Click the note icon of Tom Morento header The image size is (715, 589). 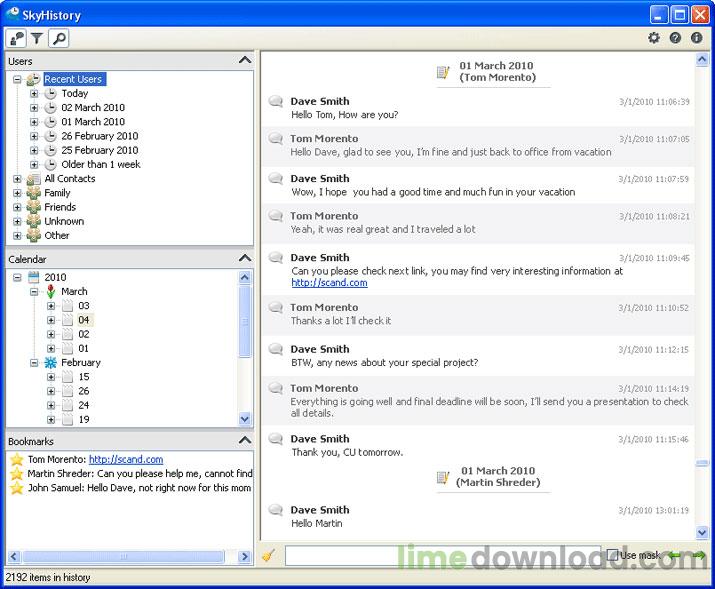tap(443, 72)
